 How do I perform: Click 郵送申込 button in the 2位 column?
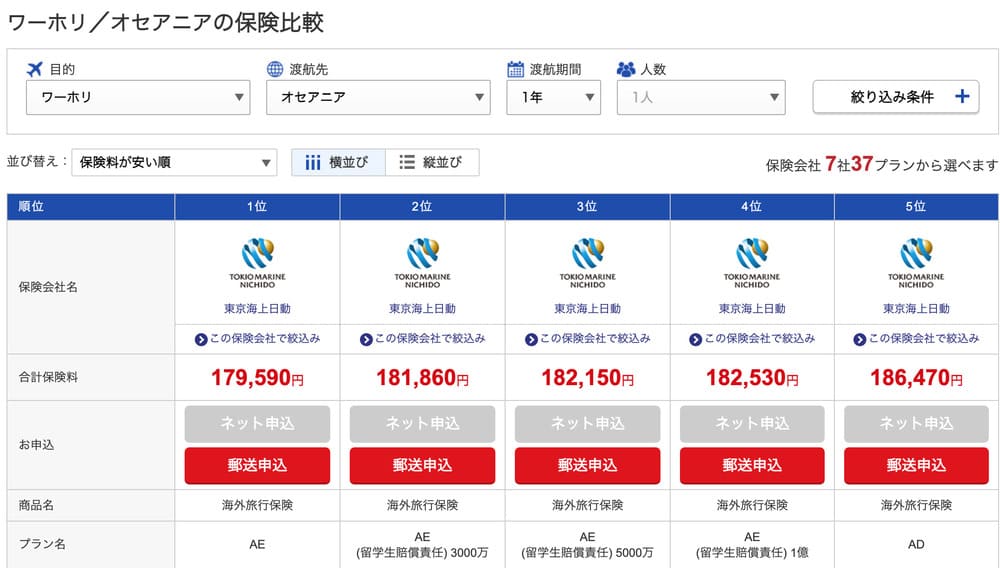click(x=422, y=465)
